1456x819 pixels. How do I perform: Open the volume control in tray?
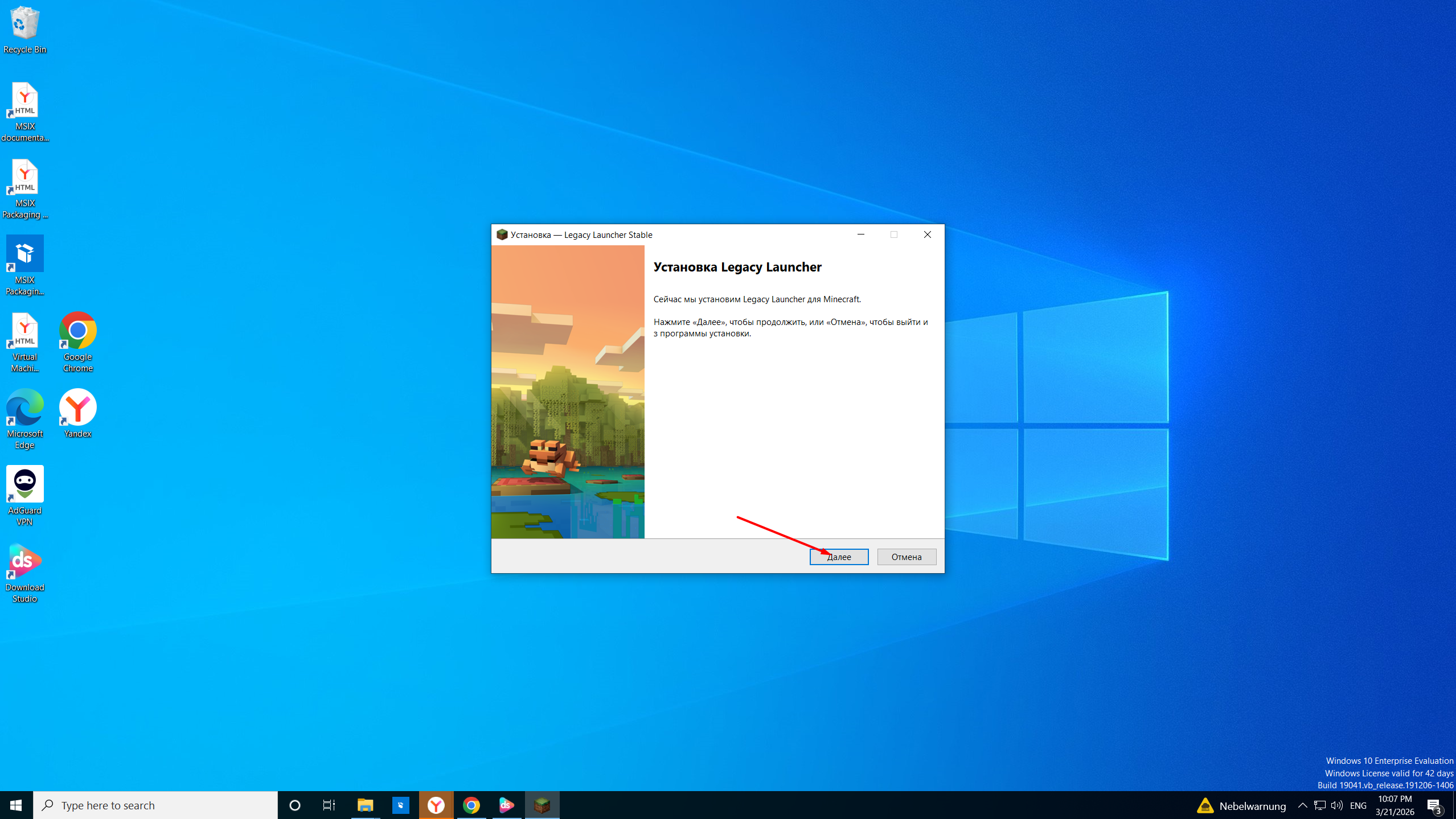coord(1336,805)
